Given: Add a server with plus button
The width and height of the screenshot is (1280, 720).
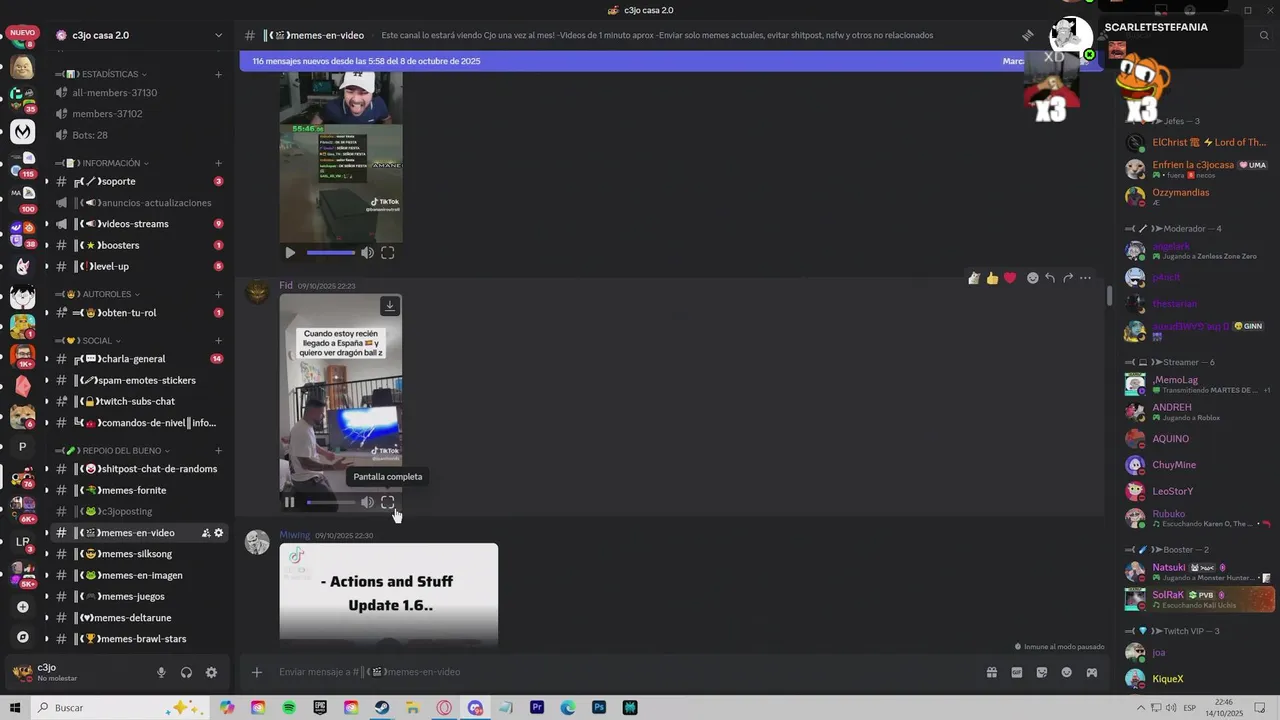Looking at the screenshot, I should 22,607.
